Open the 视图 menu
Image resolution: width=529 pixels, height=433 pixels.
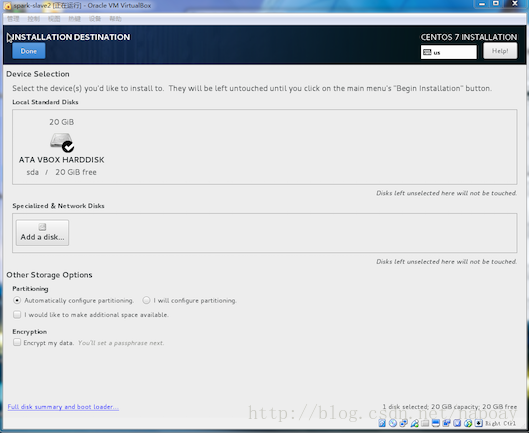(x=54, y=19)
